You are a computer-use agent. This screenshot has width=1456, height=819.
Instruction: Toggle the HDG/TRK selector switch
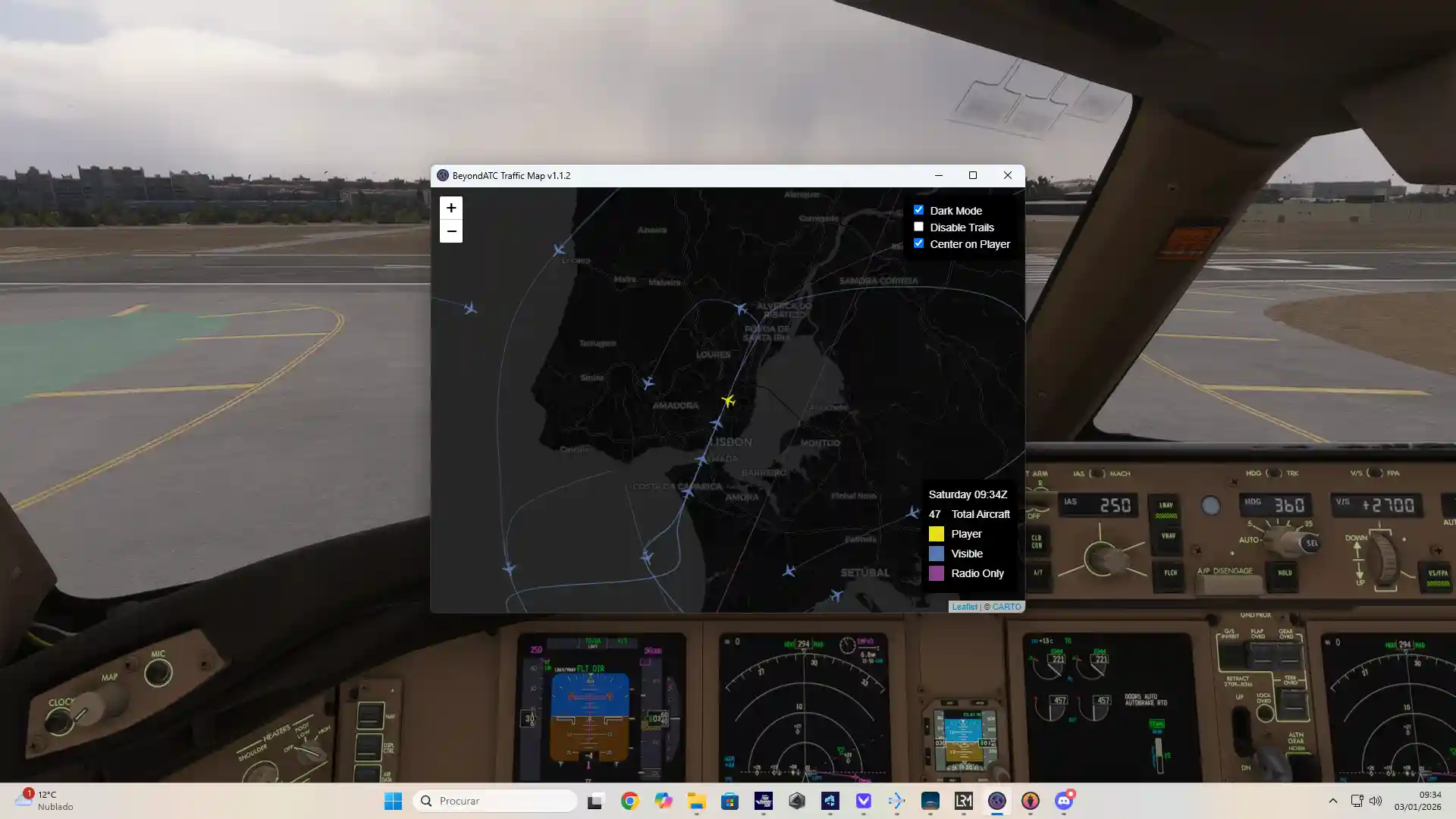1273,473
